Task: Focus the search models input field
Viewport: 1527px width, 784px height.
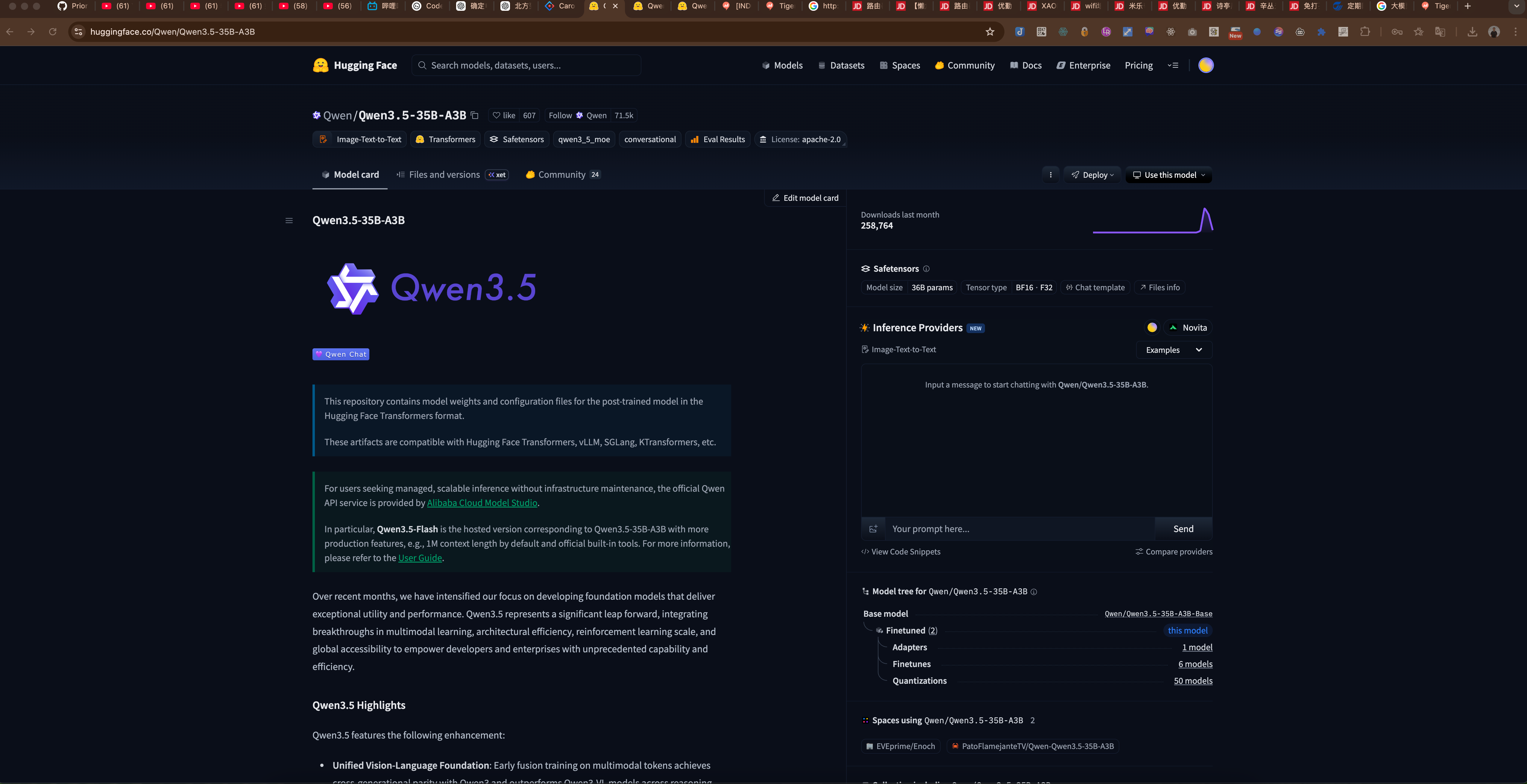Action: (x=526, y=65)
